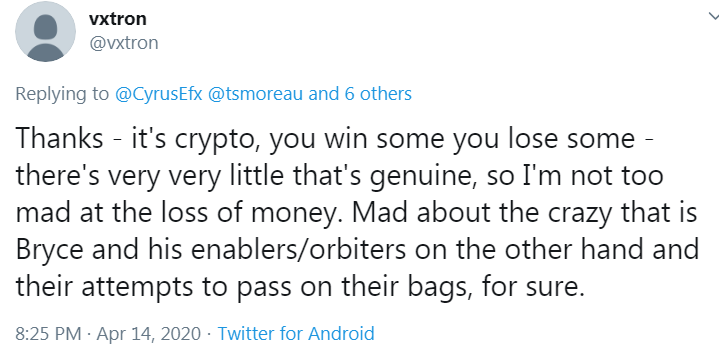Click the word "crypto" in tweet
719x362 pixels.
(x=215, y=140)
